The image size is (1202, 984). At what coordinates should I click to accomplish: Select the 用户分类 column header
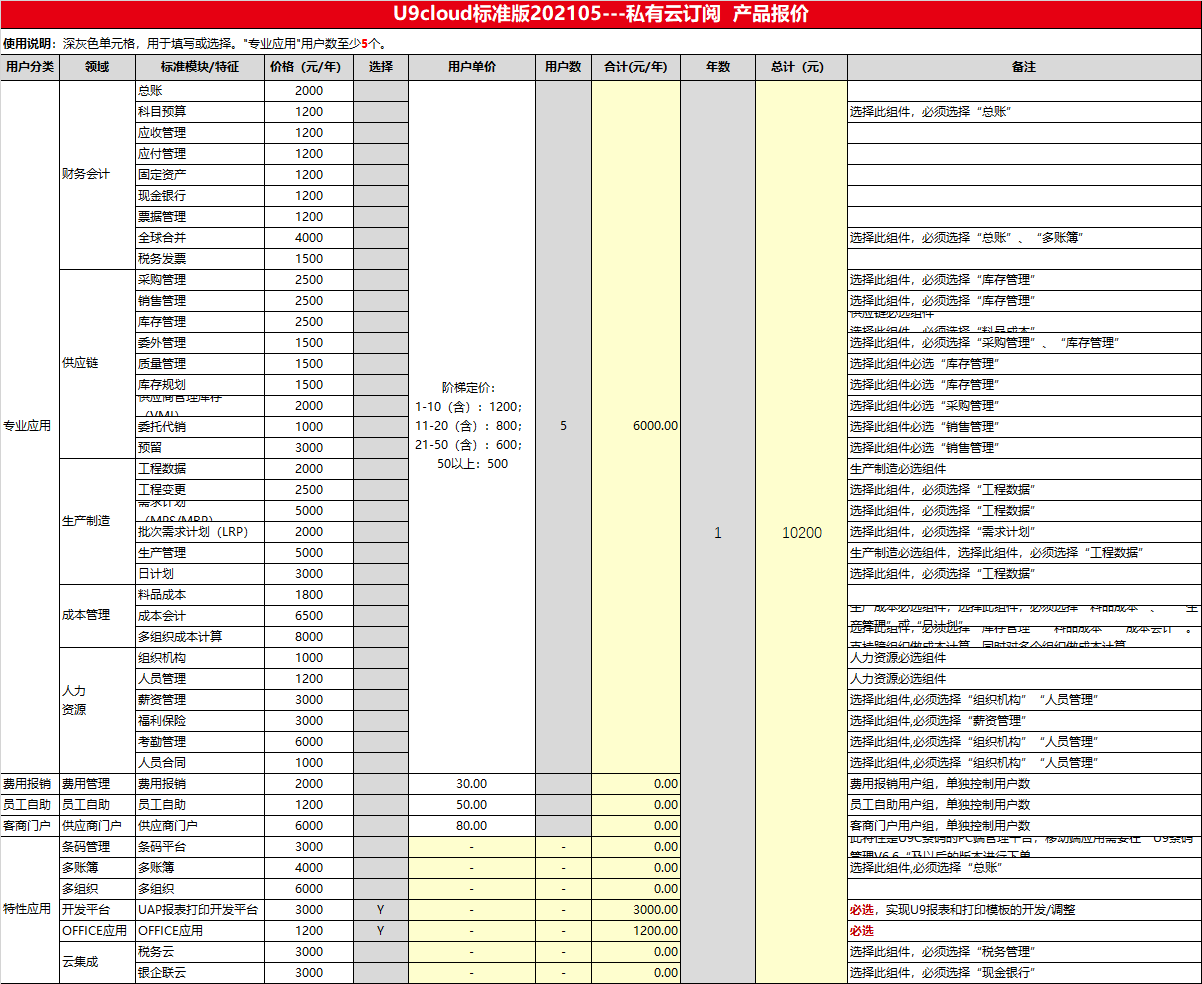click(x=29, y=67)
